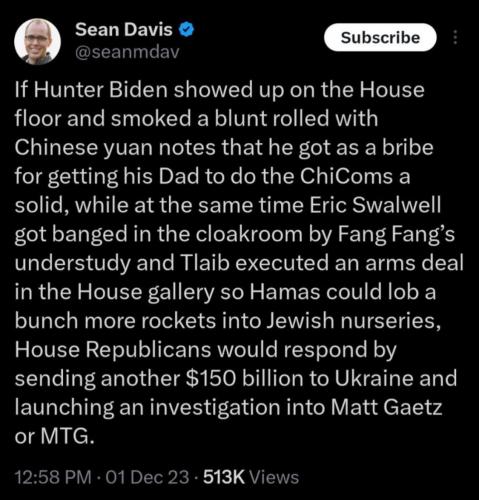Click the name "Tlaib" in the tweet
The height and width of the screenshot is (500, 479).
206,263
